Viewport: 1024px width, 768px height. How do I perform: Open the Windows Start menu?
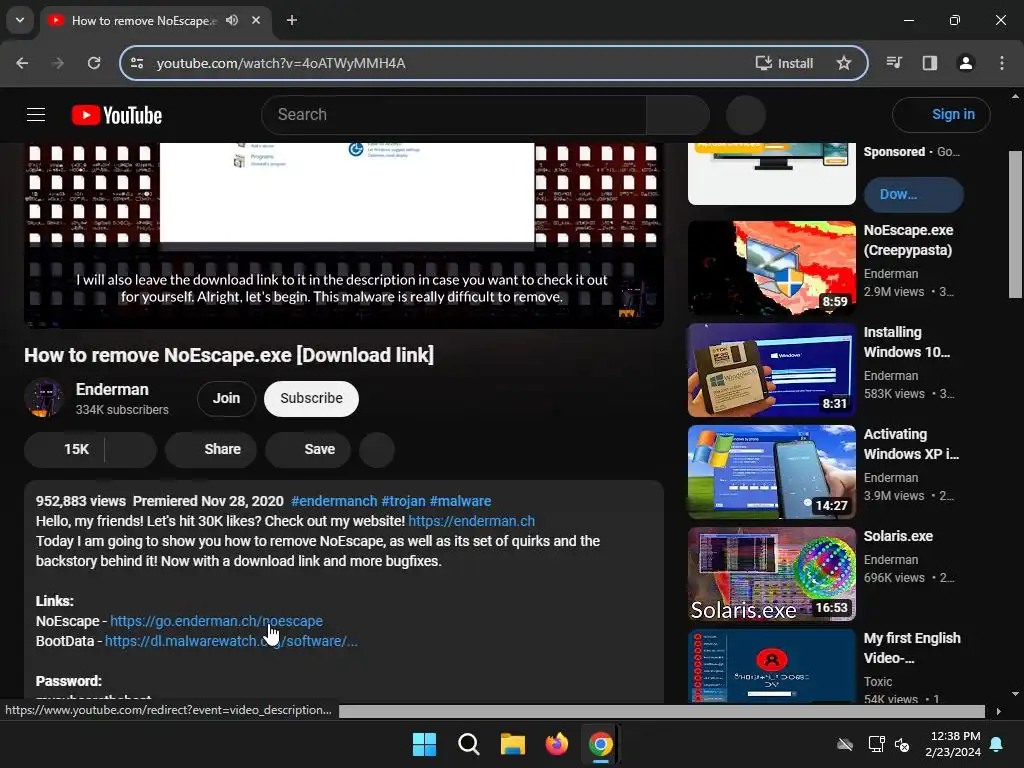coord(424,744)
